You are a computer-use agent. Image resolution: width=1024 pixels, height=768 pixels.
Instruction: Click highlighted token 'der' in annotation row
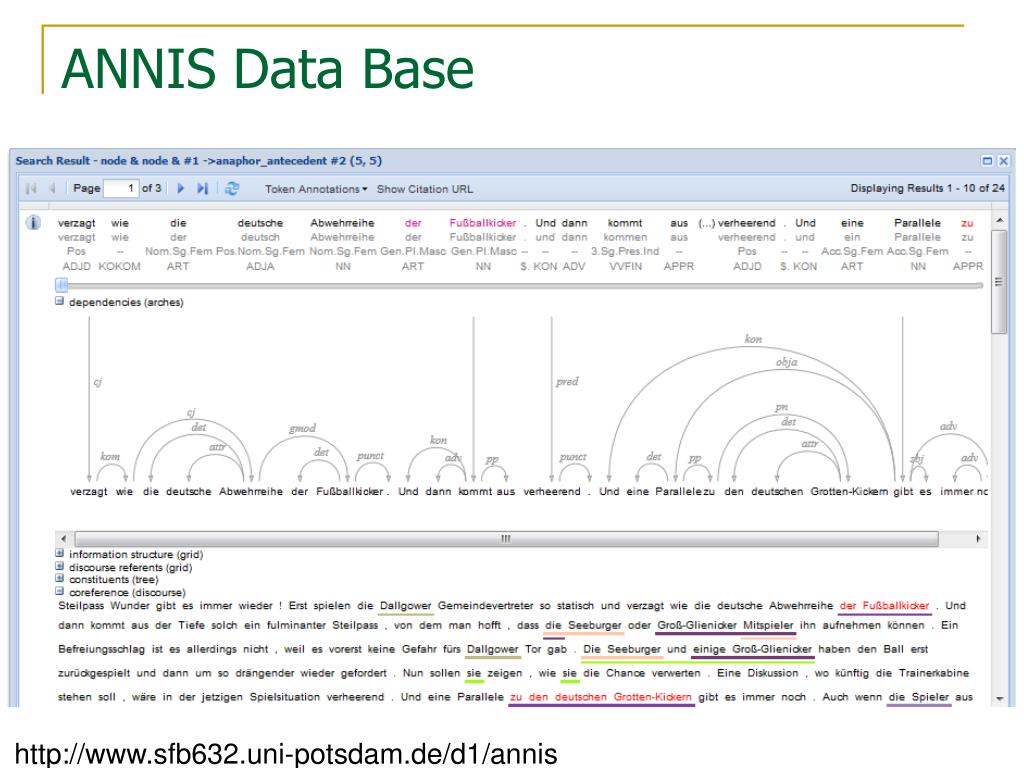point(413,223)
